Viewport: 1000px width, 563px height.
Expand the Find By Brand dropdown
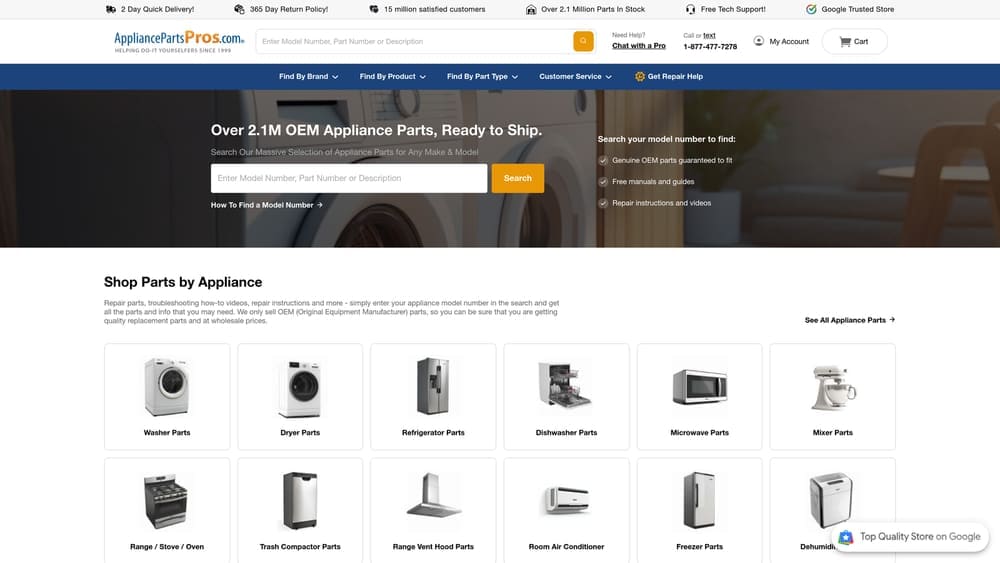pyautogui.click(x=308, y=76)
